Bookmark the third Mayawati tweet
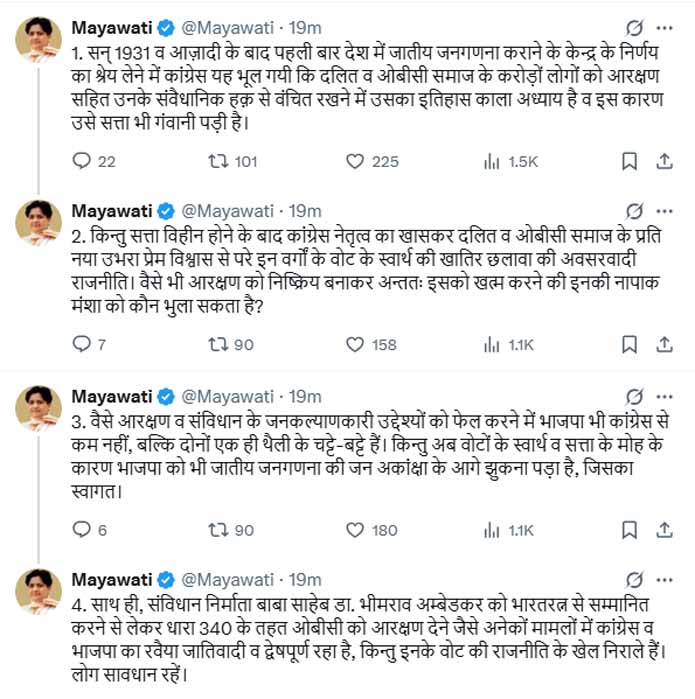 click(629, 530)
